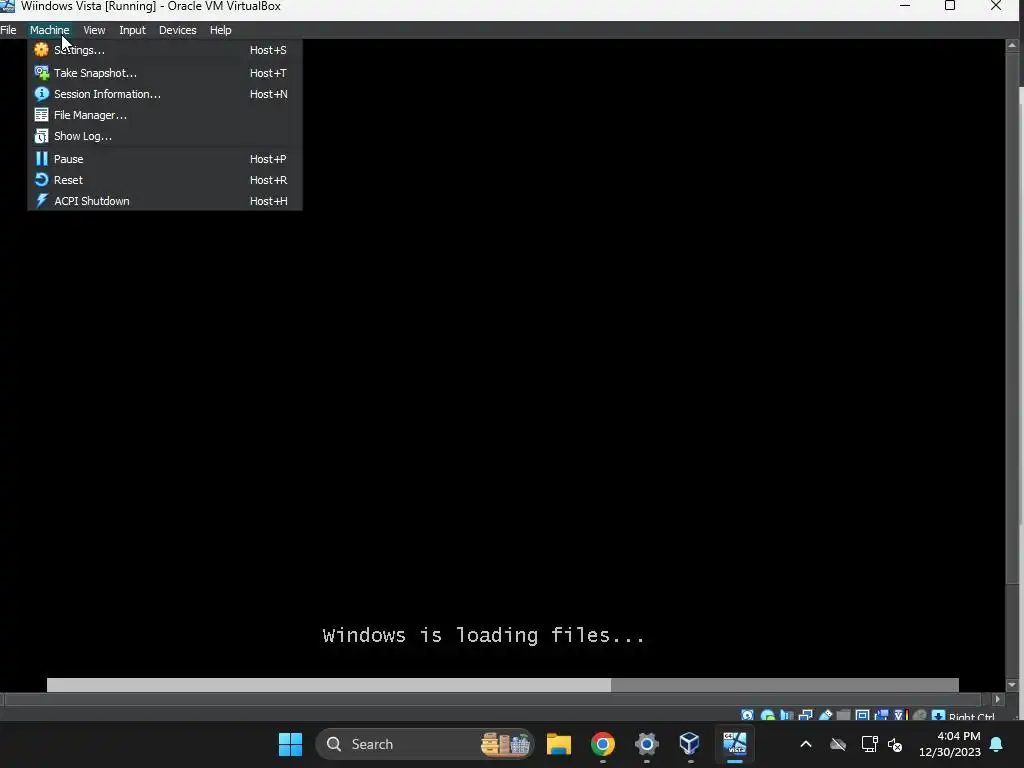
Task: Click the Vista VM taskbar icon
Action: pos(735,744)
